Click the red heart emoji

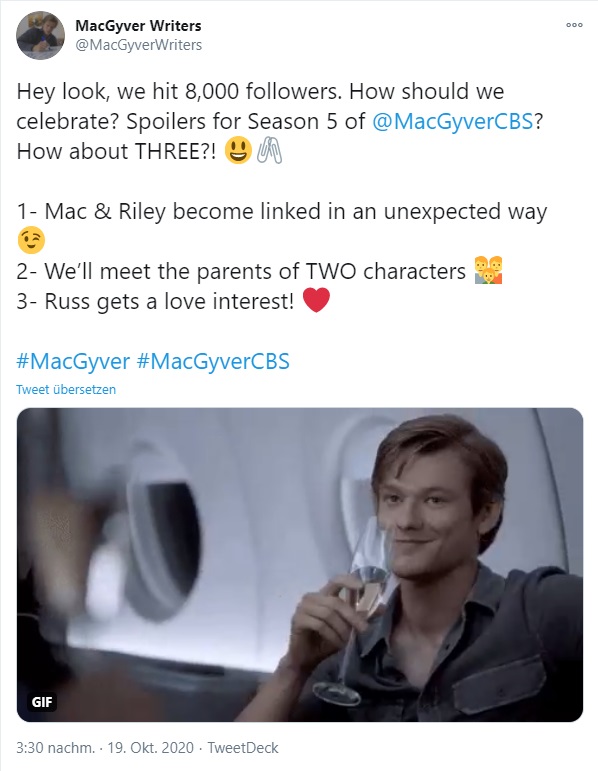tap(316, 300)
